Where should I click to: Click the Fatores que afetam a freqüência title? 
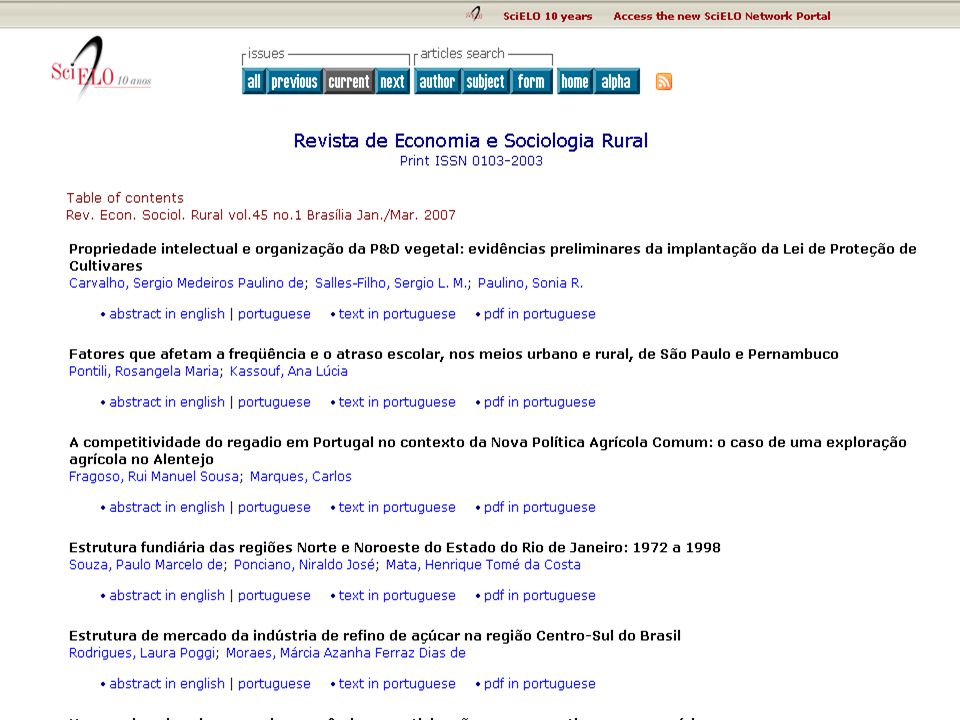pos(454,354)
